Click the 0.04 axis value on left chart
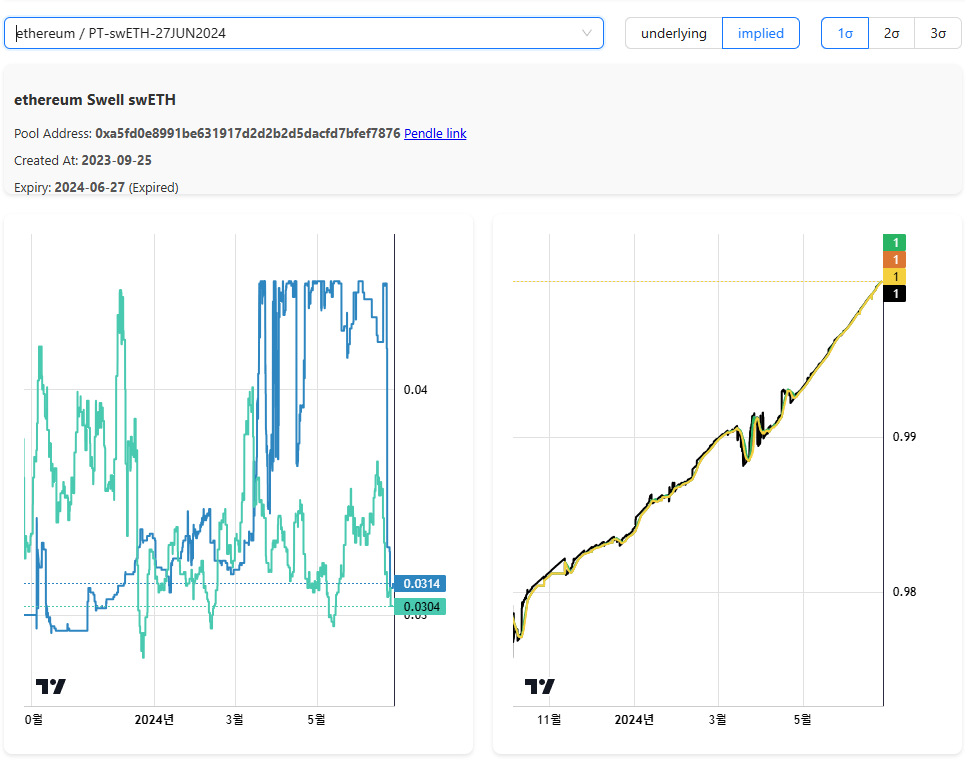 415,390
